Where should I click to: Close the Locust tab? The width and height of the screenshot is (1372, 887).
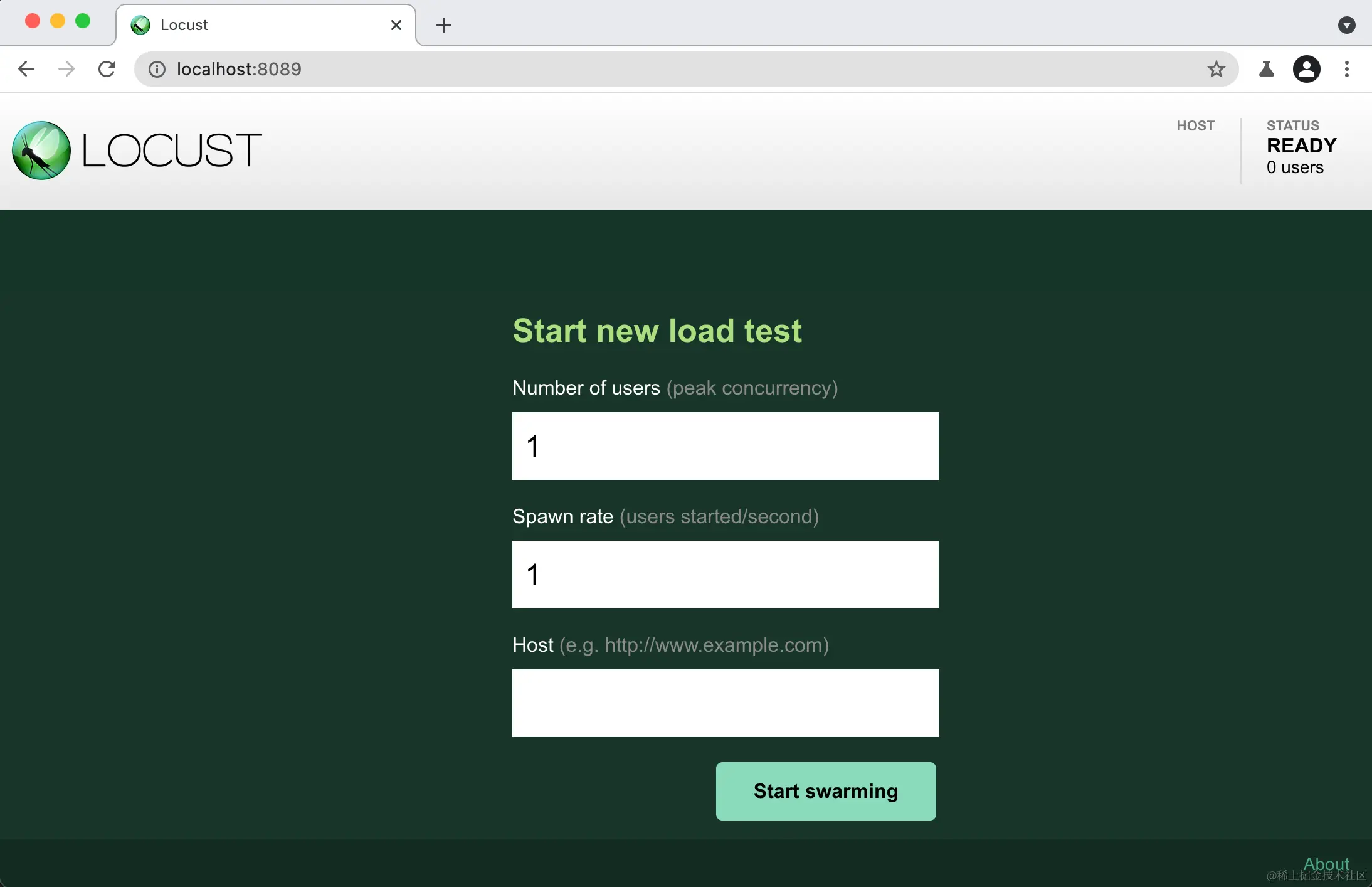[x=396, y=25]
